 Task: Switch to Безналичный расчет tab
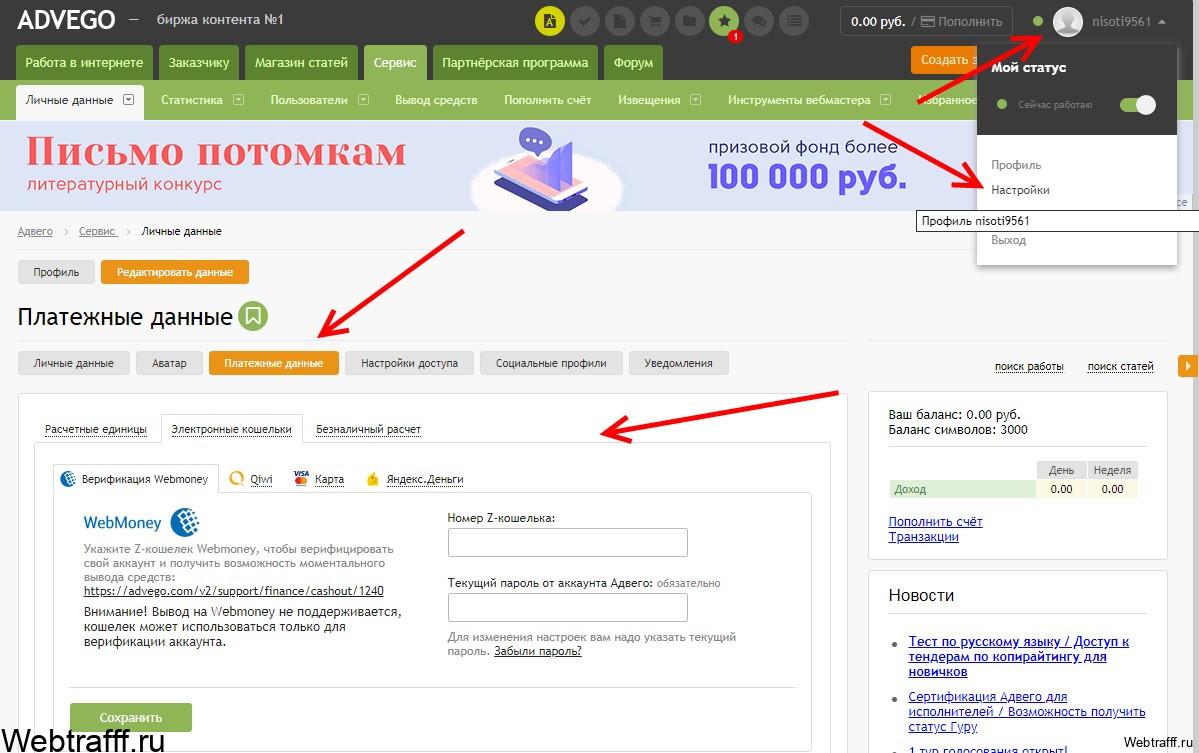click(369, 429)
